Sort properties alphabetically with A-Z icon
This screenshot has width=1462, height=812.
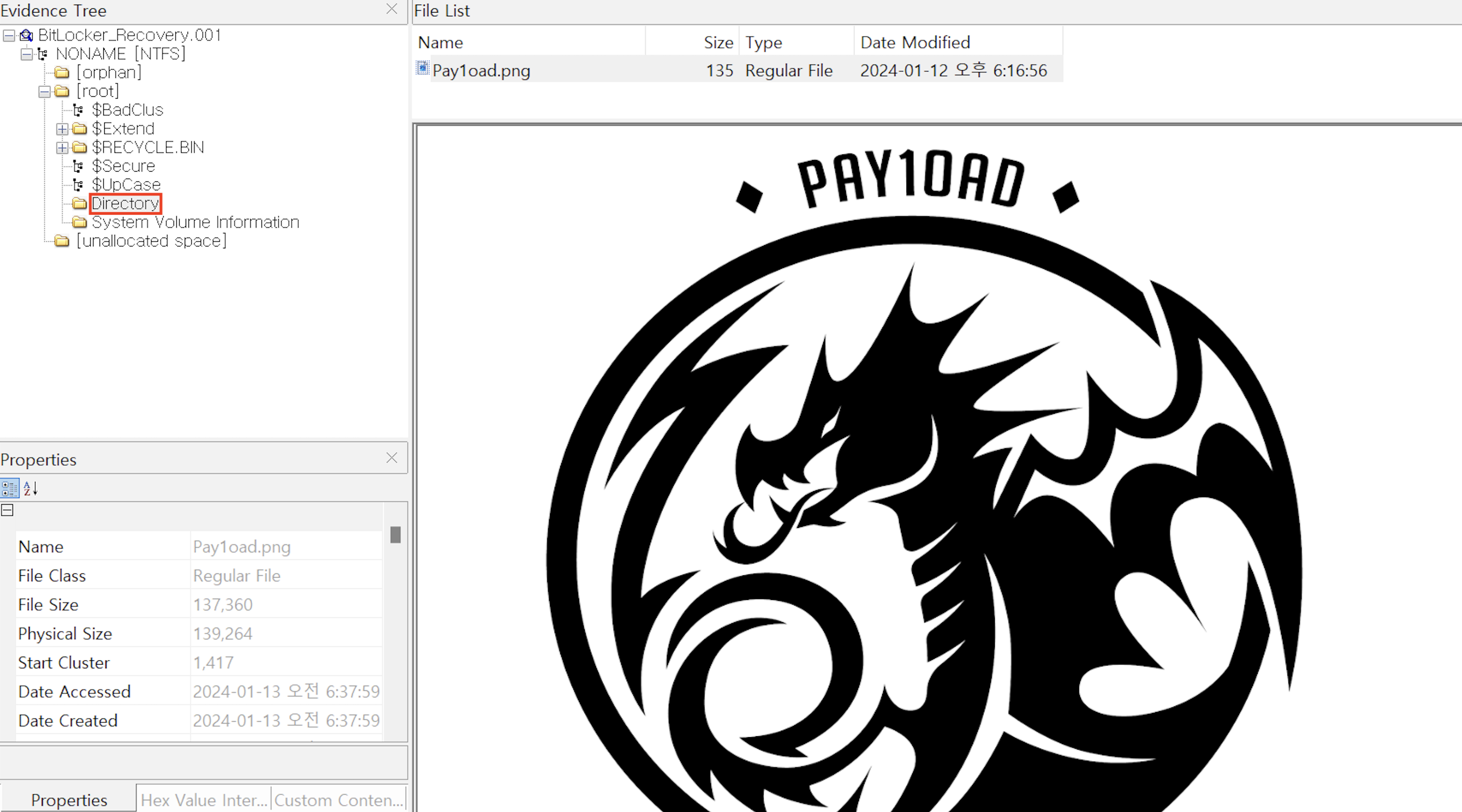31,489
